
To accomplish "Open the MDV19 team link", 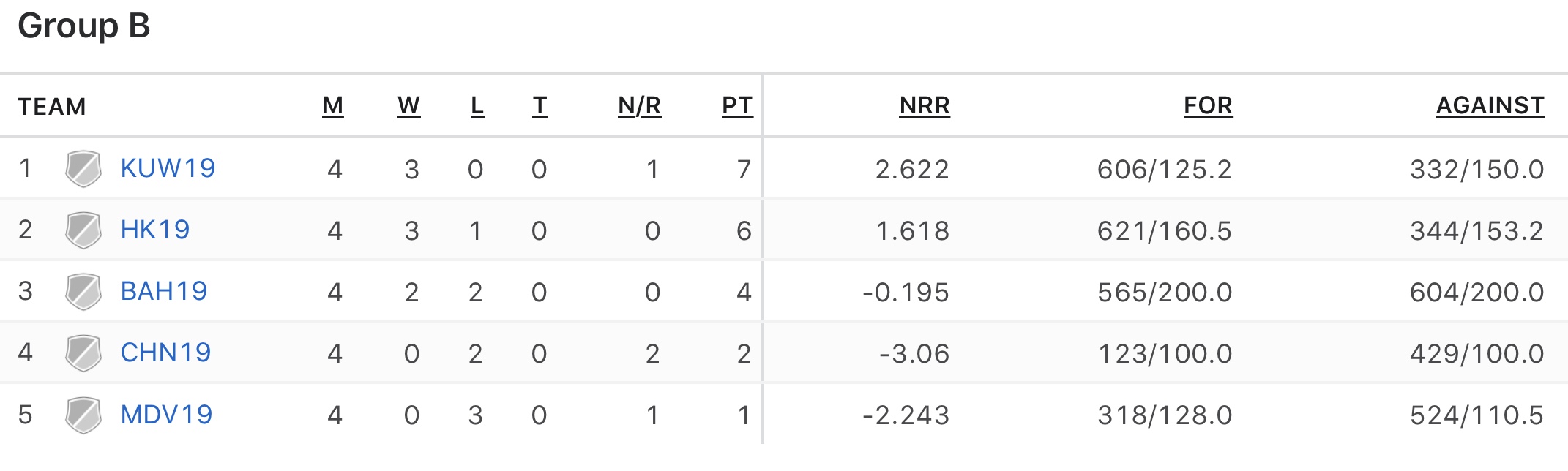I will point(166,415).
